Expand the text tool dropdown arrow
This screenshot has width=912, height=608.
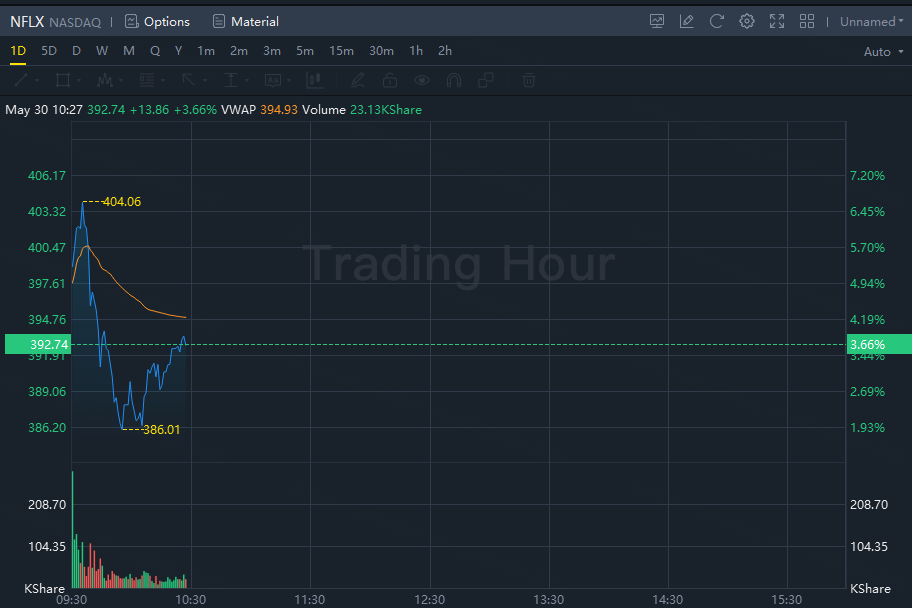pyautogui.click(x=289, y=81)
